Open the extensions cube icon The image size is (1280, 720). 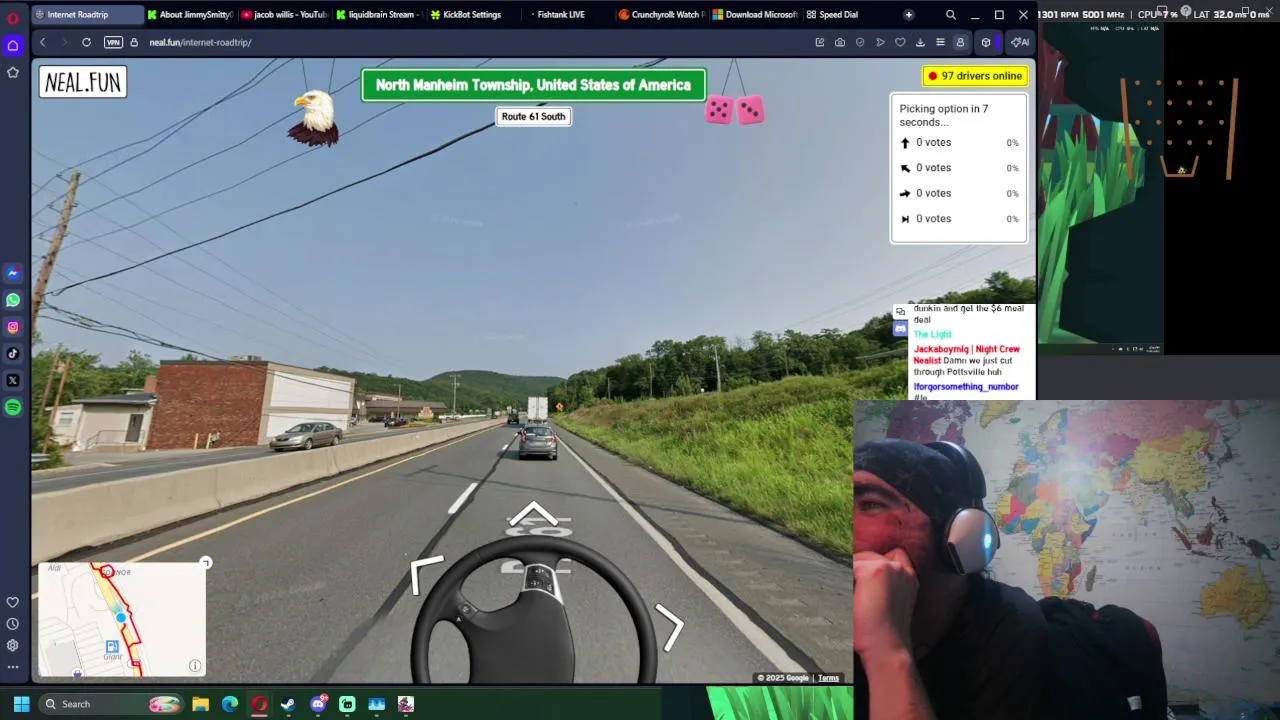point(986,42)
